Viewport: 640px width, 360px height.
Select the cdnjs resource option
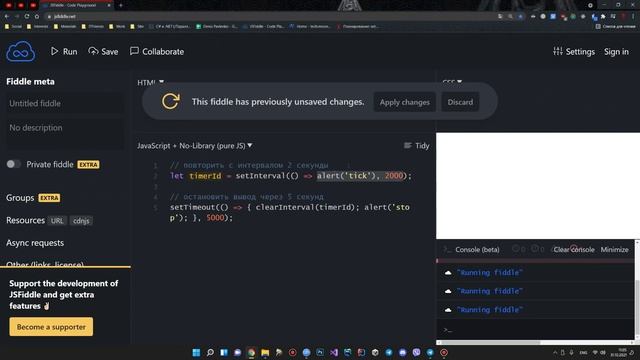click(x=81, y=221)
